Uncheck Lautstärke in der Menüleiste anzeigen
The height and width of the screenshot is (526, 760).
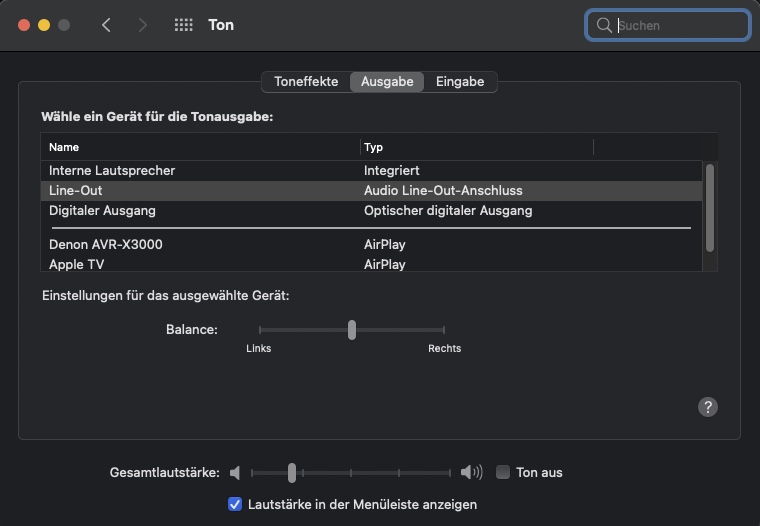[235, 504]
